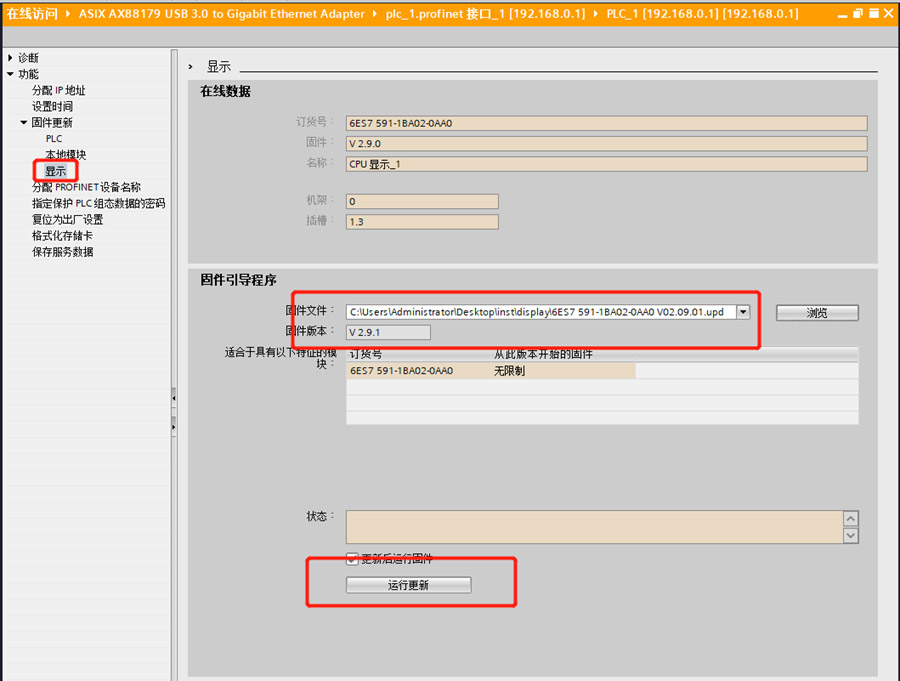This screenshot has height=681, width=900.
Task: Collapse the 功能 tree node arrow
Action: coord(10,74)
